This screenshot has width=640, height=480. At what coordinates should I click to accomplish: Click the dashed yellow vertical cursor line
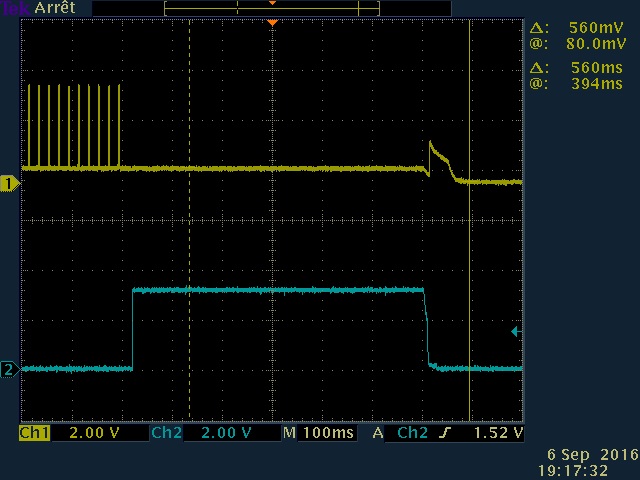click(189, 220)
